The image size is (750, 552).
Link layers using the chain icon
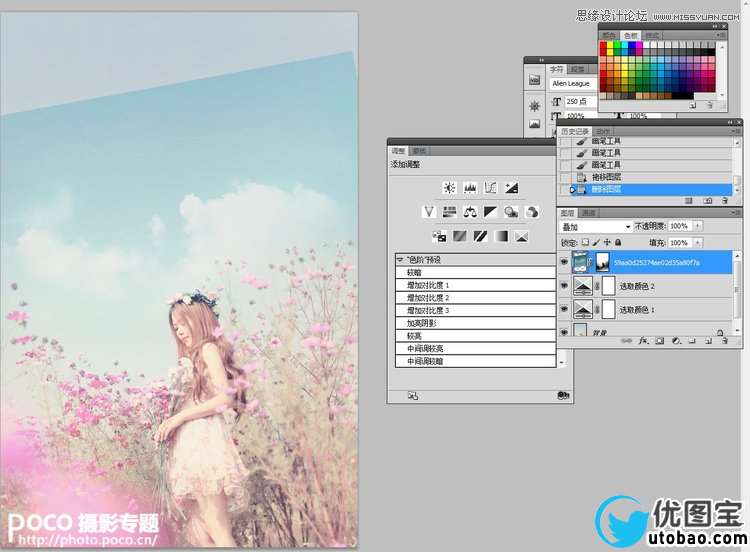(x=626, y=341)
